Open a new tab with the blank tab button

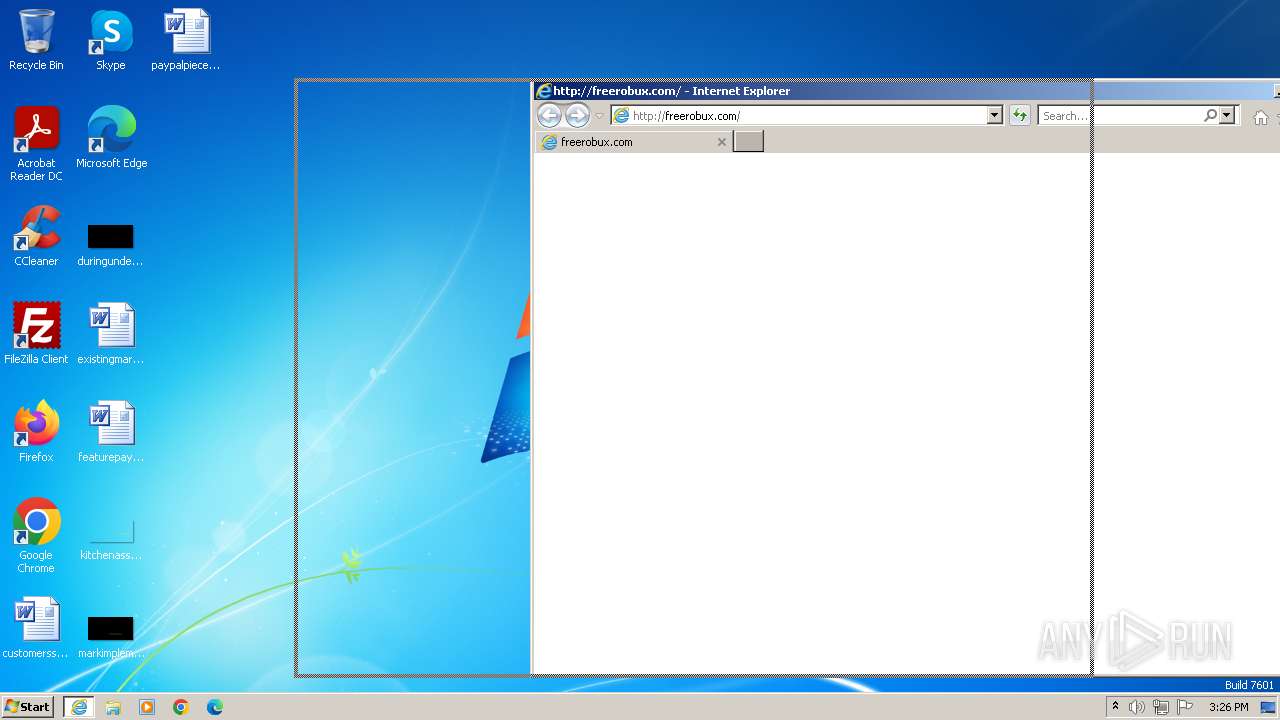(x=748, y=142)
